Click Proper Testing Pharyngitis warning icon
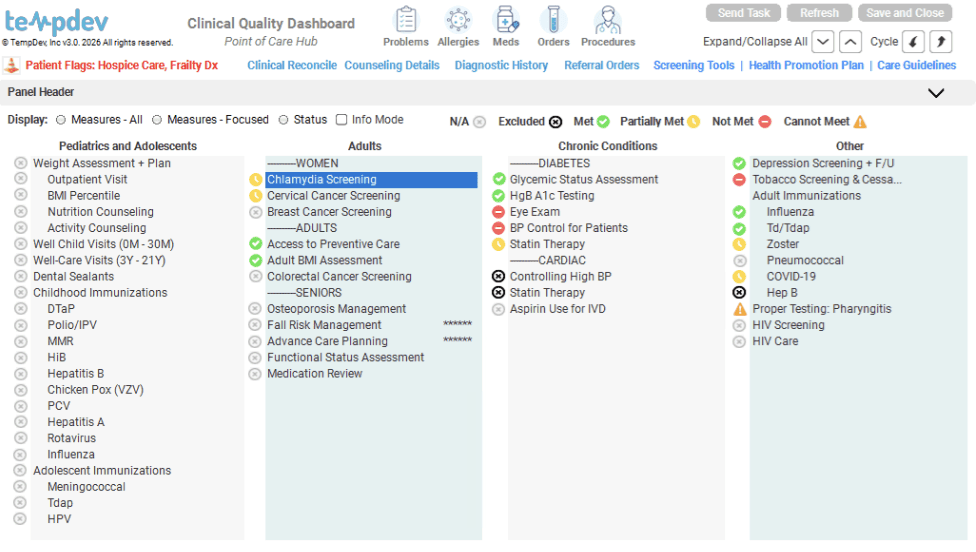Viewport: 976px width, 552px height. [x=739, y=309]
